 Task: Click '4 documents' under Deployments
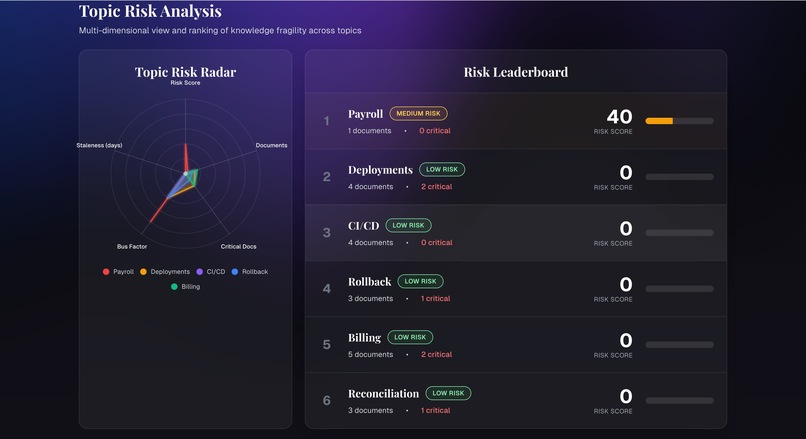371,187
